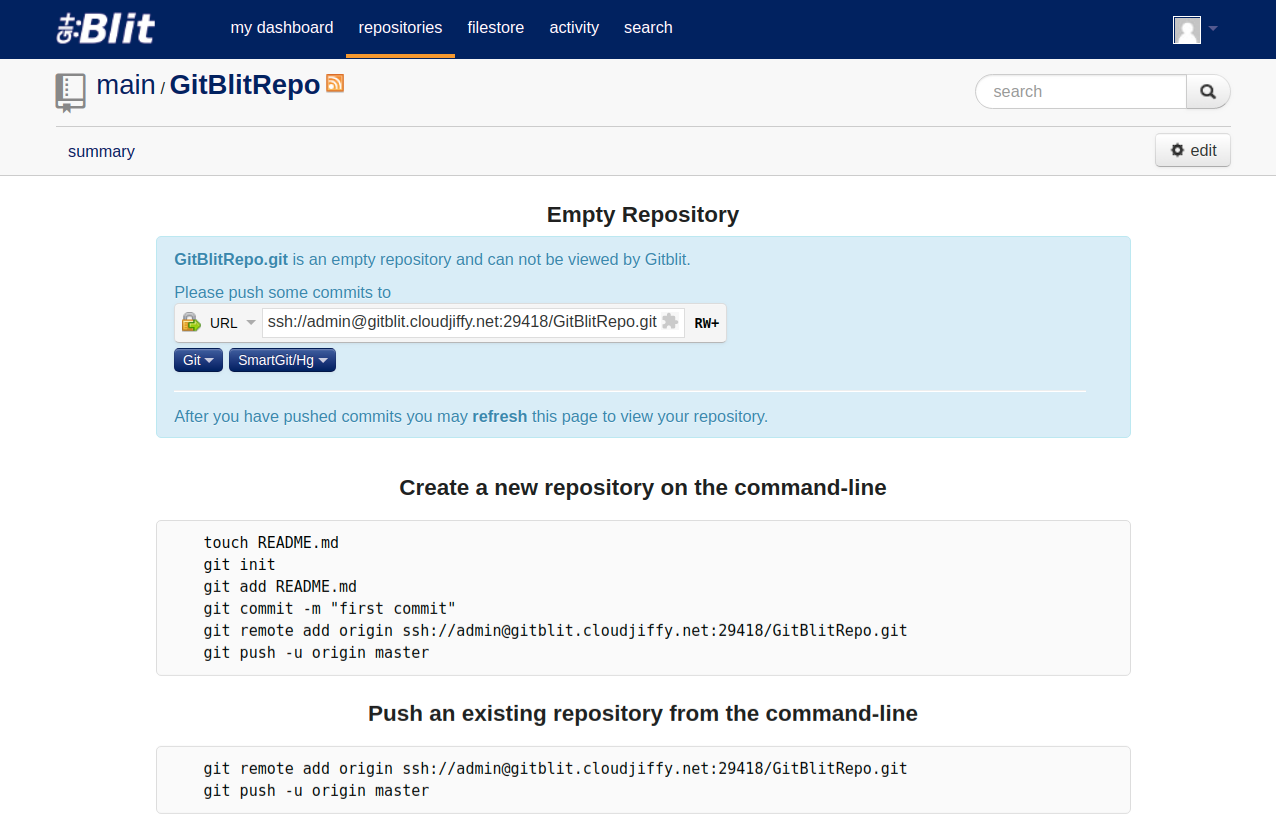Open the SmartGit/Hg dropdown
Viewport: 1283px width, 828px height.
tap(282, 360)
